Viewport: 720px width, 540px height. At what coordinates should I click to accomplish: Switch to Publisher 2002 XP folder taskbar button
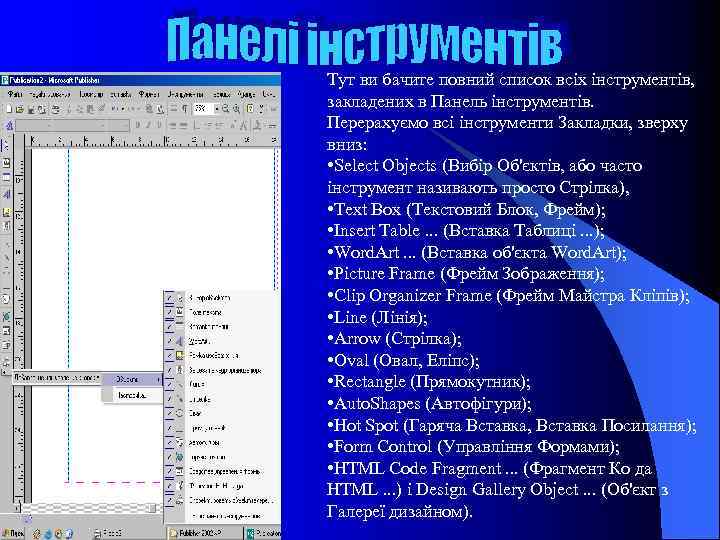click(203, 533)
